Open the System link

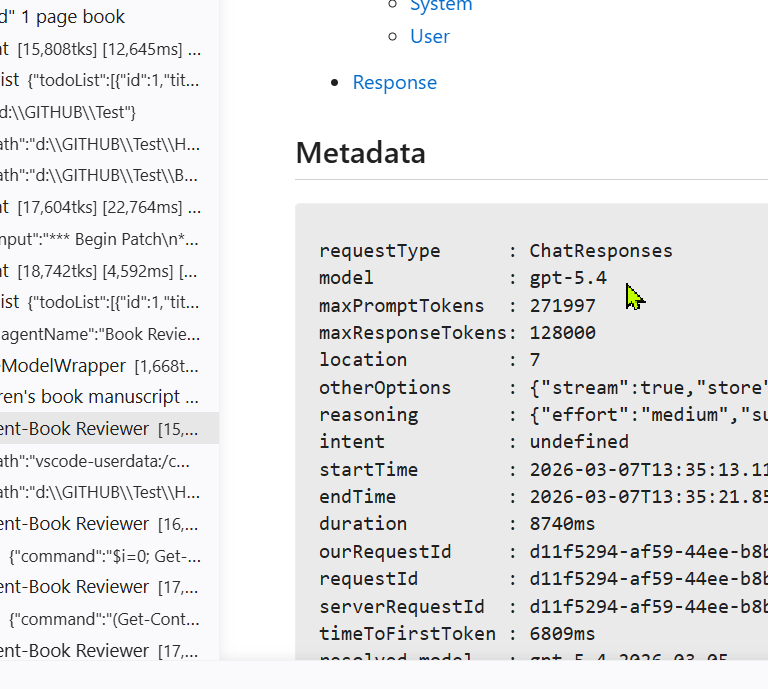[x=441, y=5]
